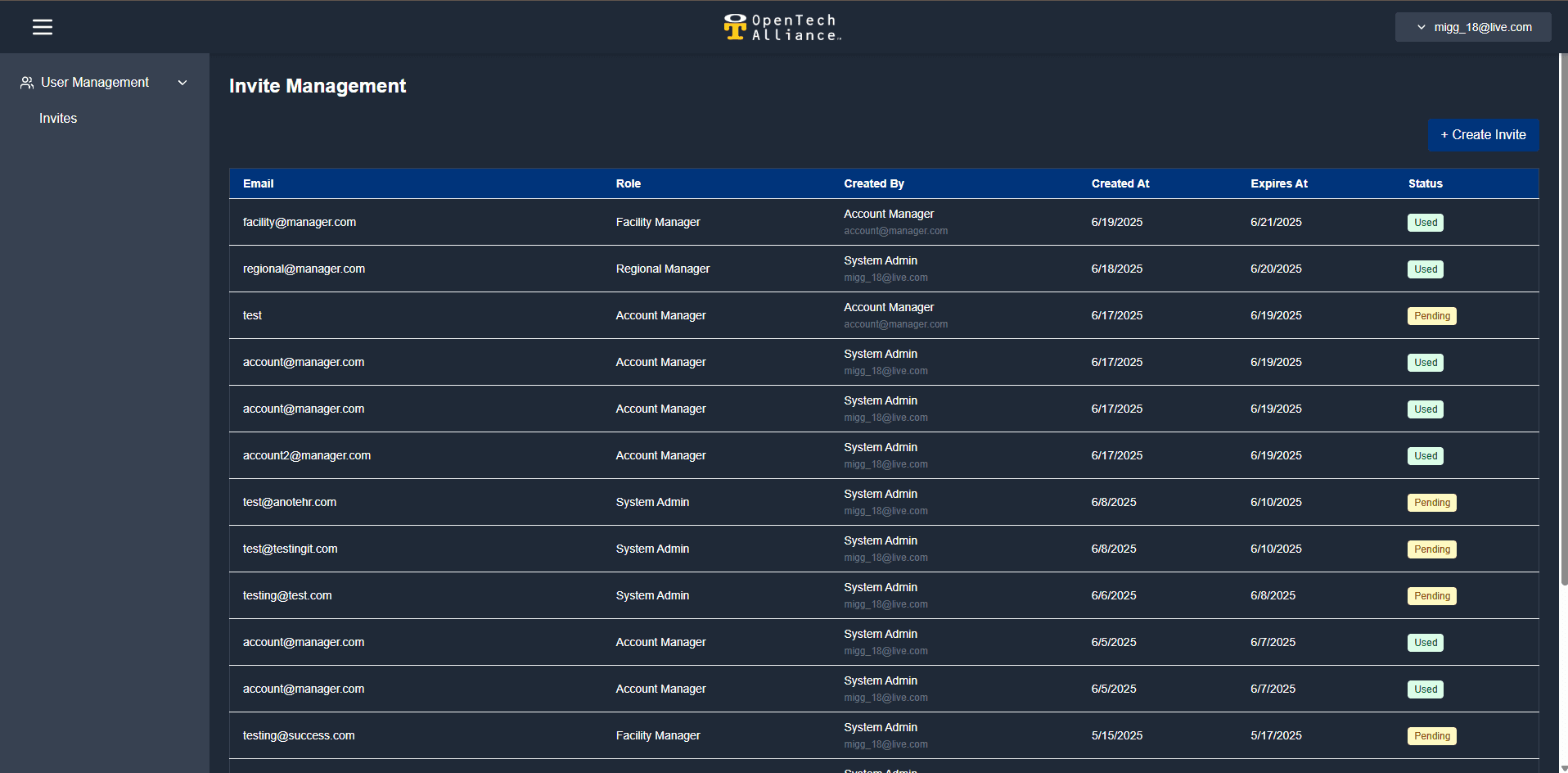Select email testing@success.com
This screenshot has width=1568, height=773.
coord(299,735)
